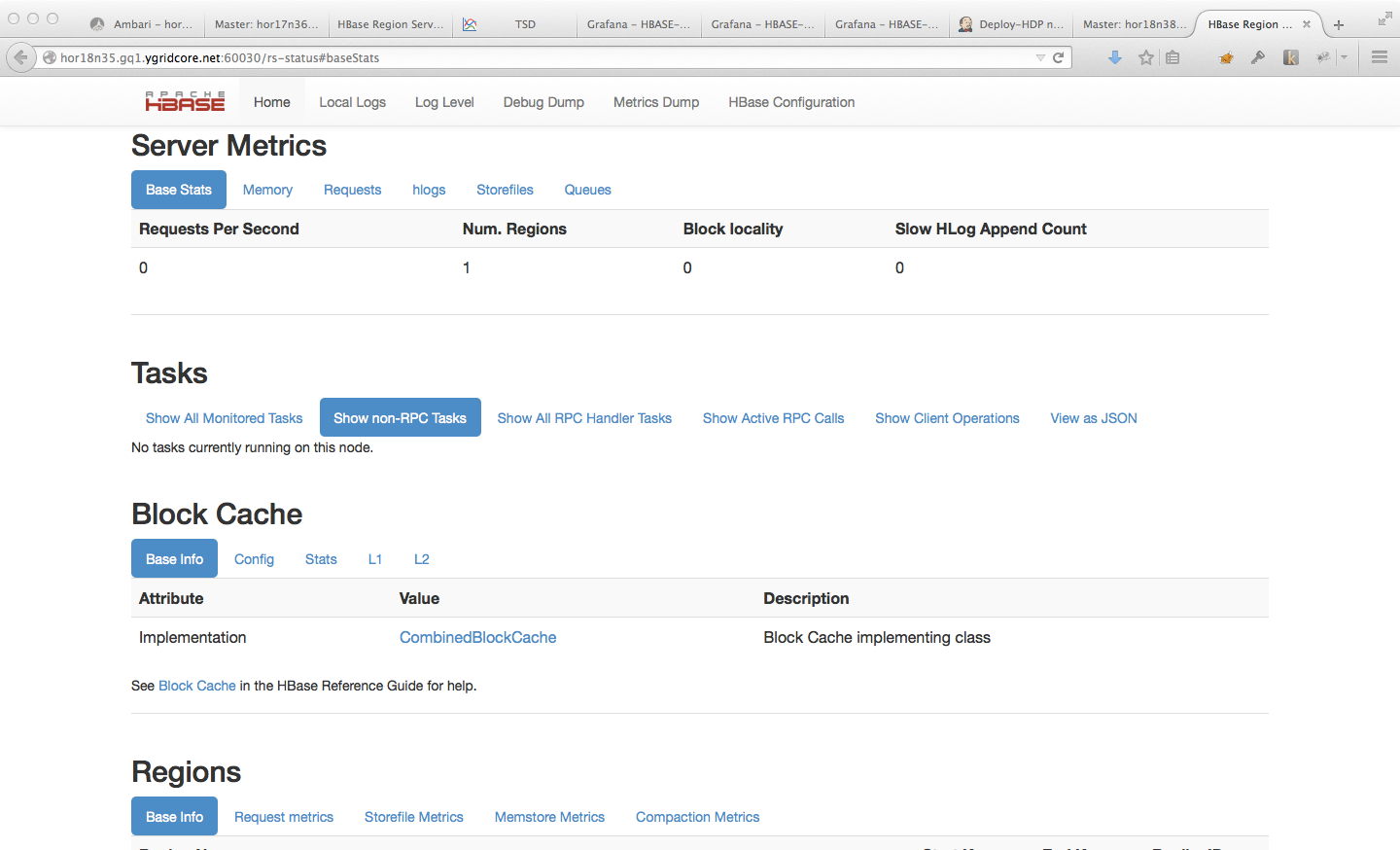Expand the URL bar history dropdown arrow
This screenshot has height=850, width=1400.
click(x=1040, y=58)
